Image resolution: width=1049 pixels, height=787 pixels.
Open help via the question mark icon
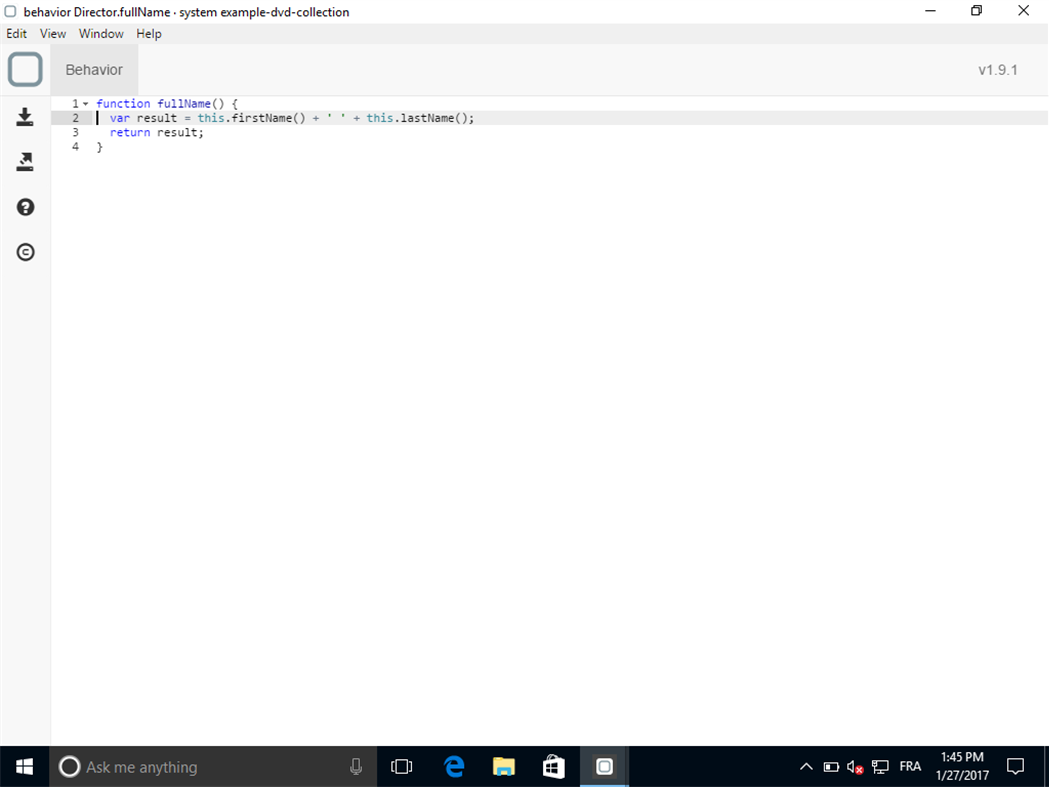(24, 207)
